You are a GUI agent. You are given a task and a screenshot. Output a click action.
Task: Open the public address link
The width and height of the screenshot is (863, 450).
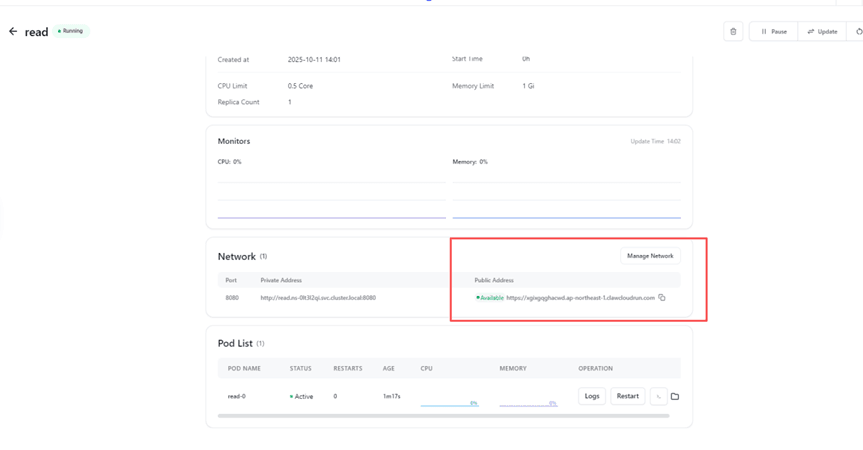580,298
